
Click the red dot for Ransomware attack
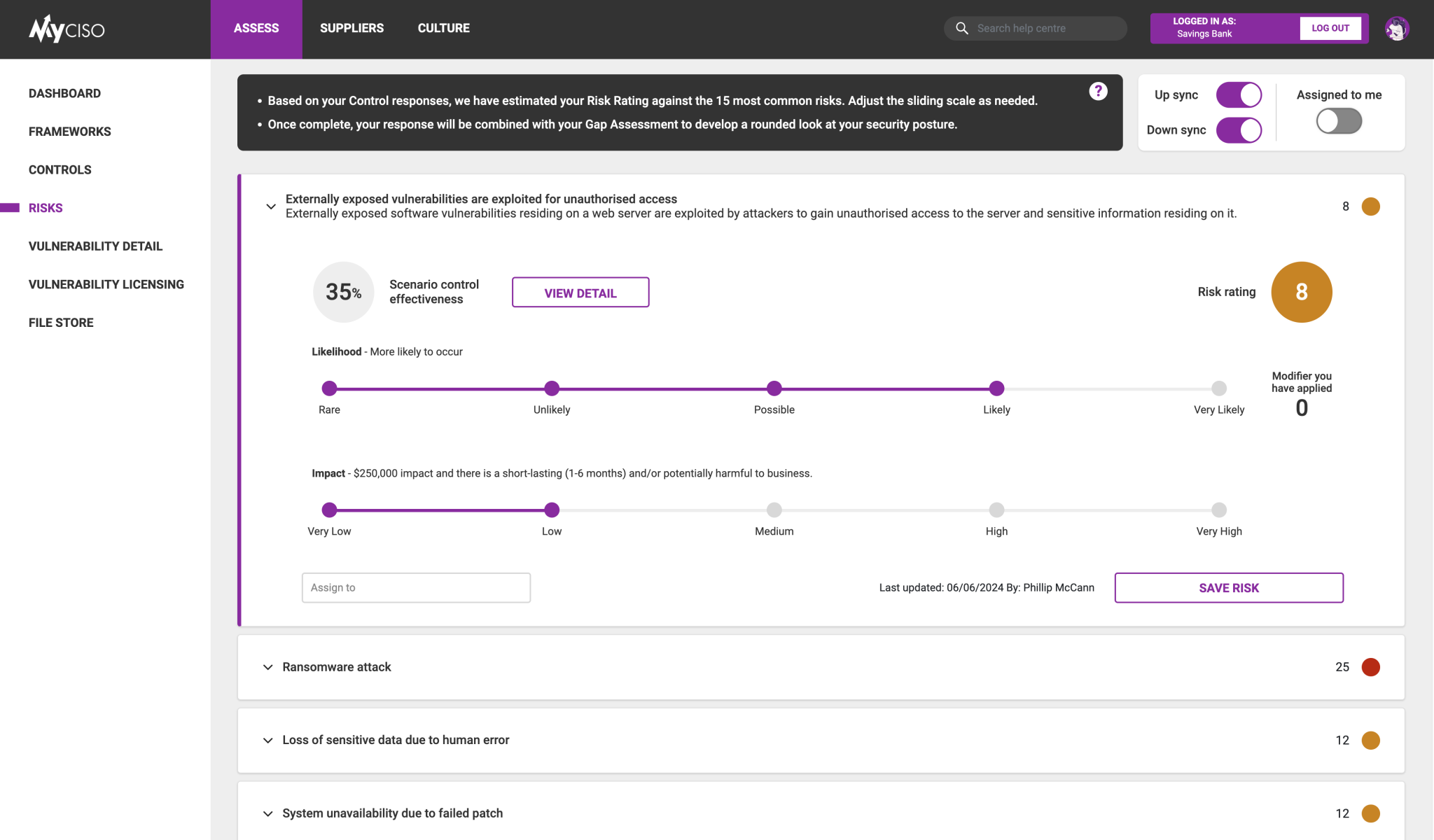[1370, 667]
